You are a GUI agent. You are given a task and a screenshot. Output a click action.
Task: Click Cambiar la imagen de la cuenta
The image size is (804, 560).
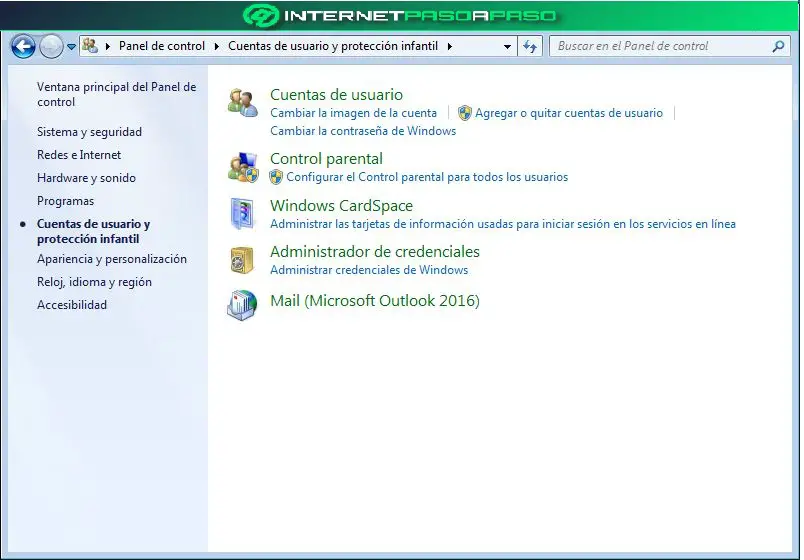point(353,113)
